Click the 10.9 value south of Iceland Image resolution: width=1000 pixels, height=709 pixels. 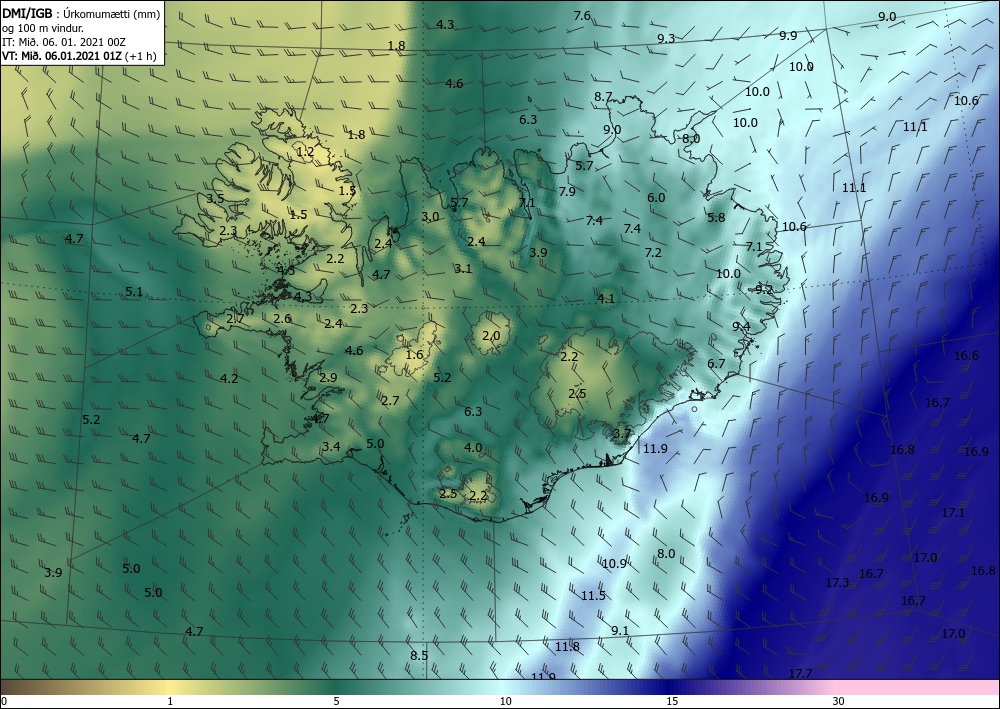[614, 564]
